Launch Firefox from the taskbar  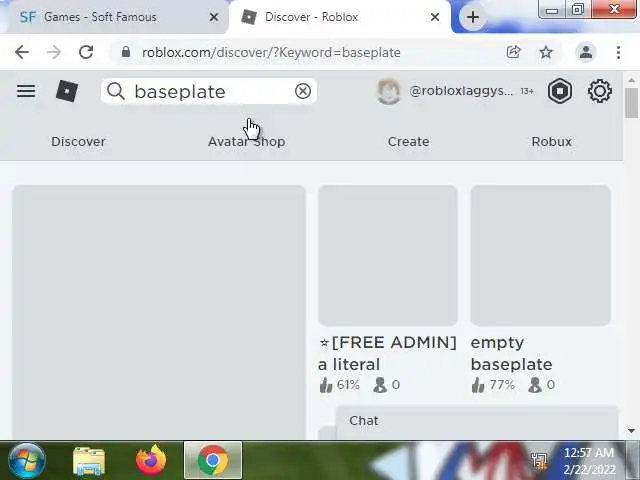(151, 460)
